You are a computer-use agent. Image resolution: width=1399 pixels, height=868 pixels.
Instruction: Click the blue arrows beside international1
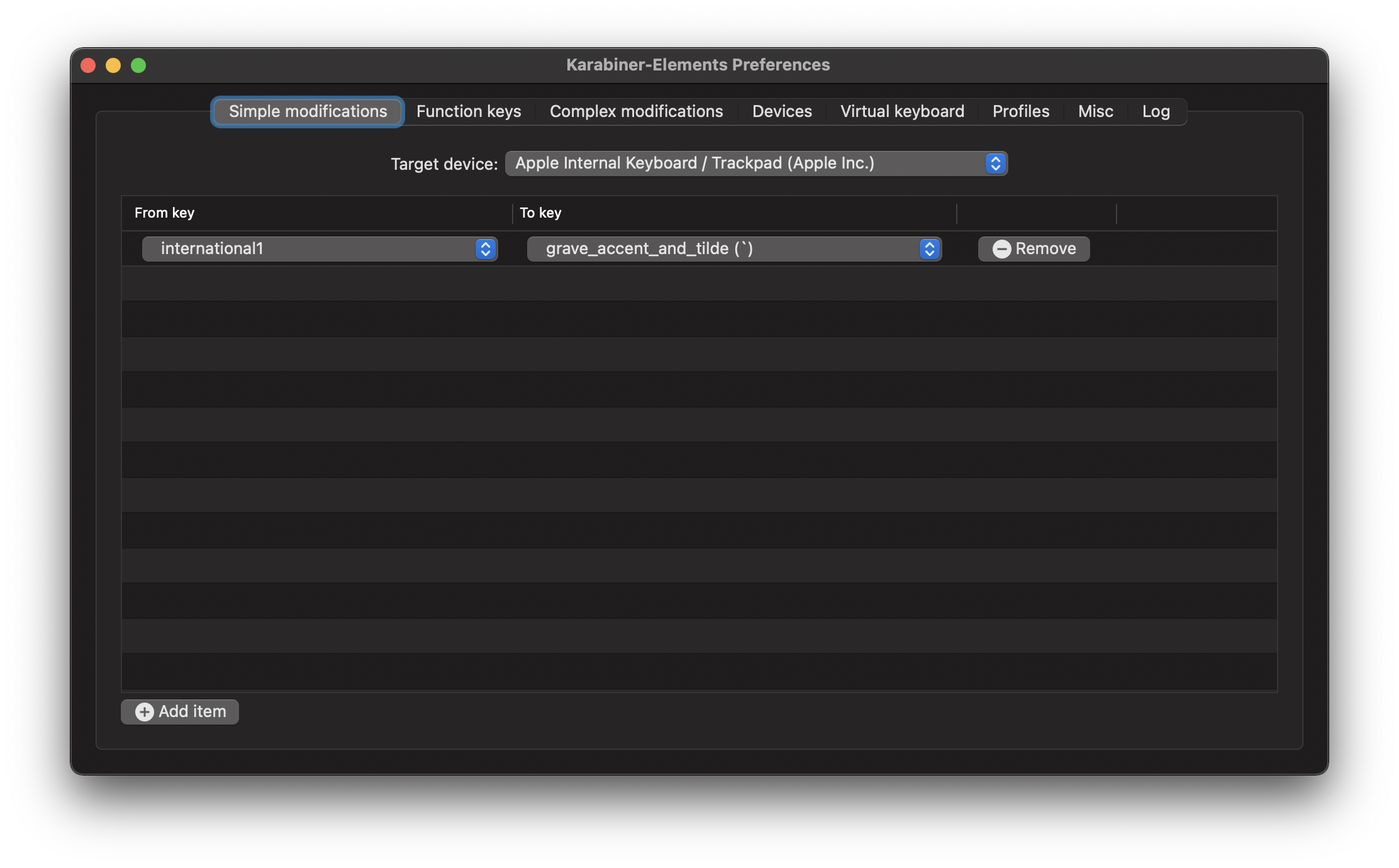(485, 249)
